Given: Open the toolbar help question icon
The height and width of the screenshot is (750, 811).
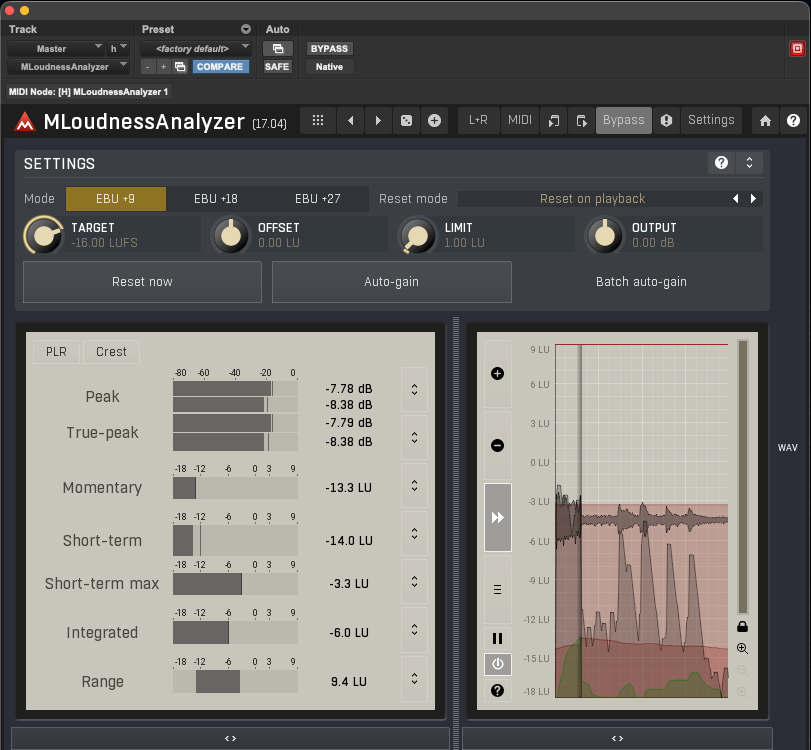Looking at the screenshot, I should pyautogui.click(x=793, y=121).
